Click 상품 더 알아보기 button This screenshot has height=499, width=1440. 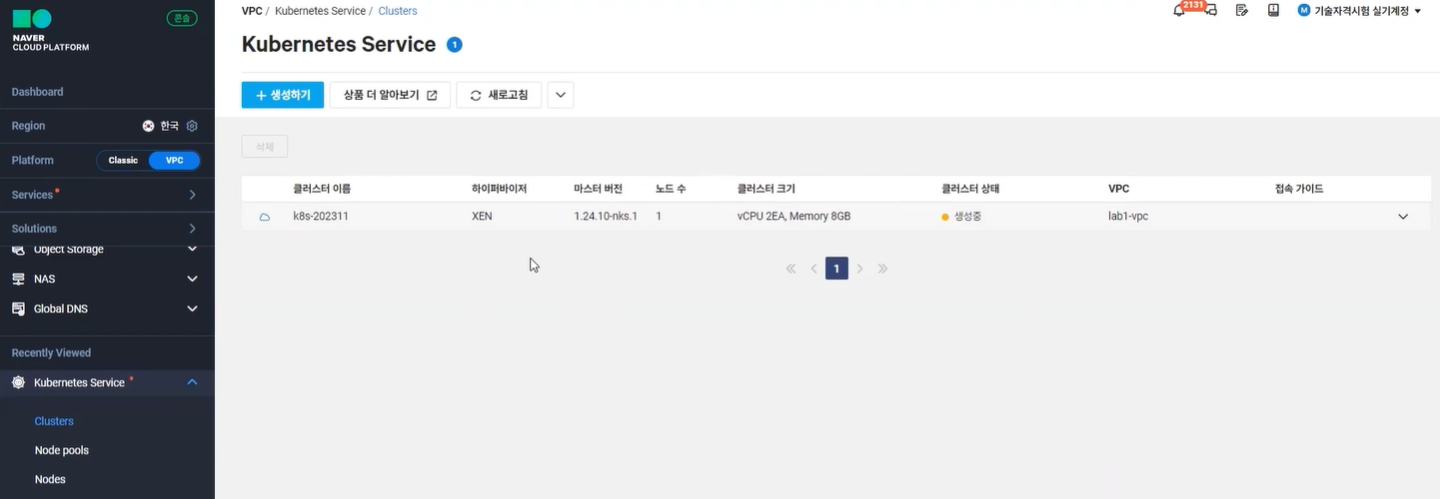(390, 95)
